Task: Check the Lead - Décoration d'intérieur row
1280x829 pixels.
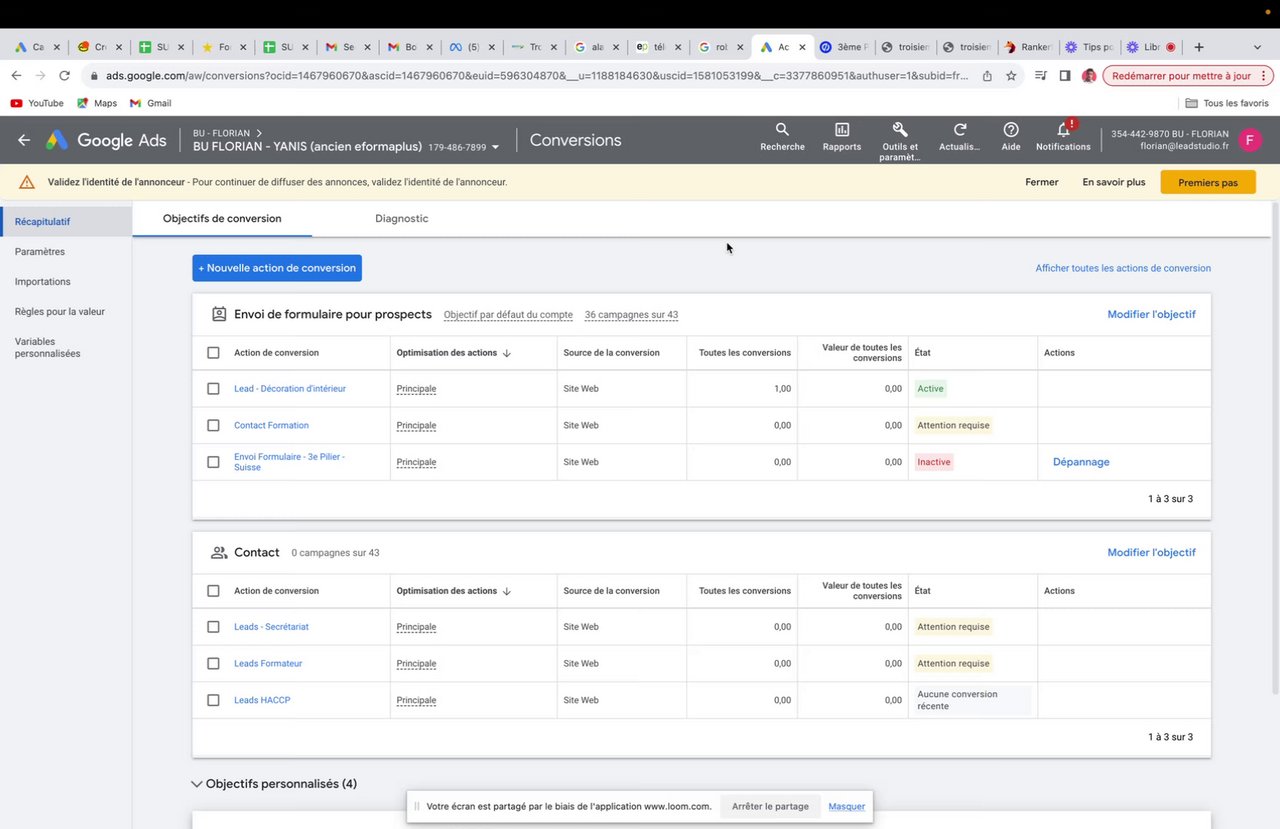Action: coord(213,389)
